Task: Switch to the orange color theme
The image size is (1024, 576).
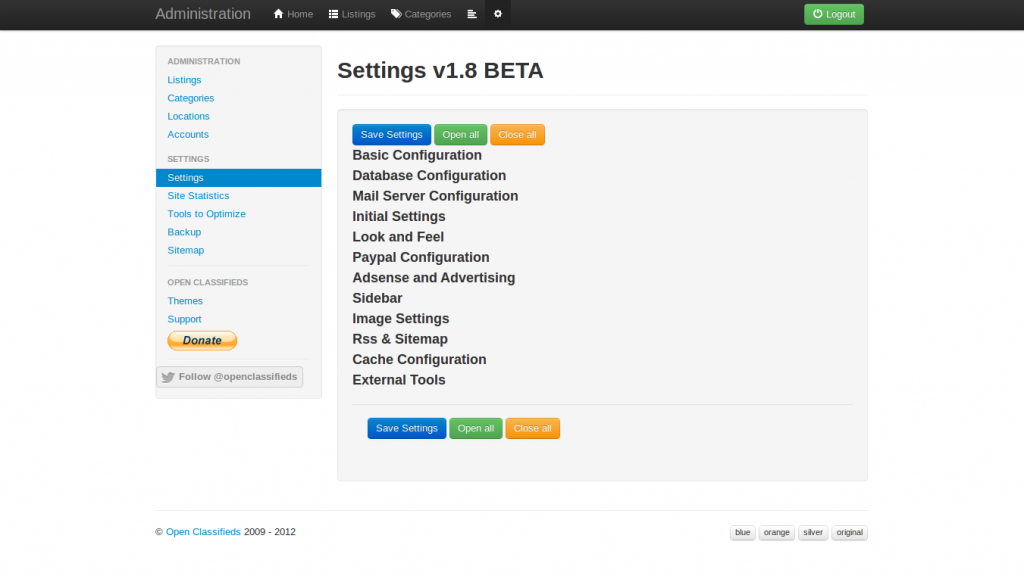Action: [x=776, y=532]
